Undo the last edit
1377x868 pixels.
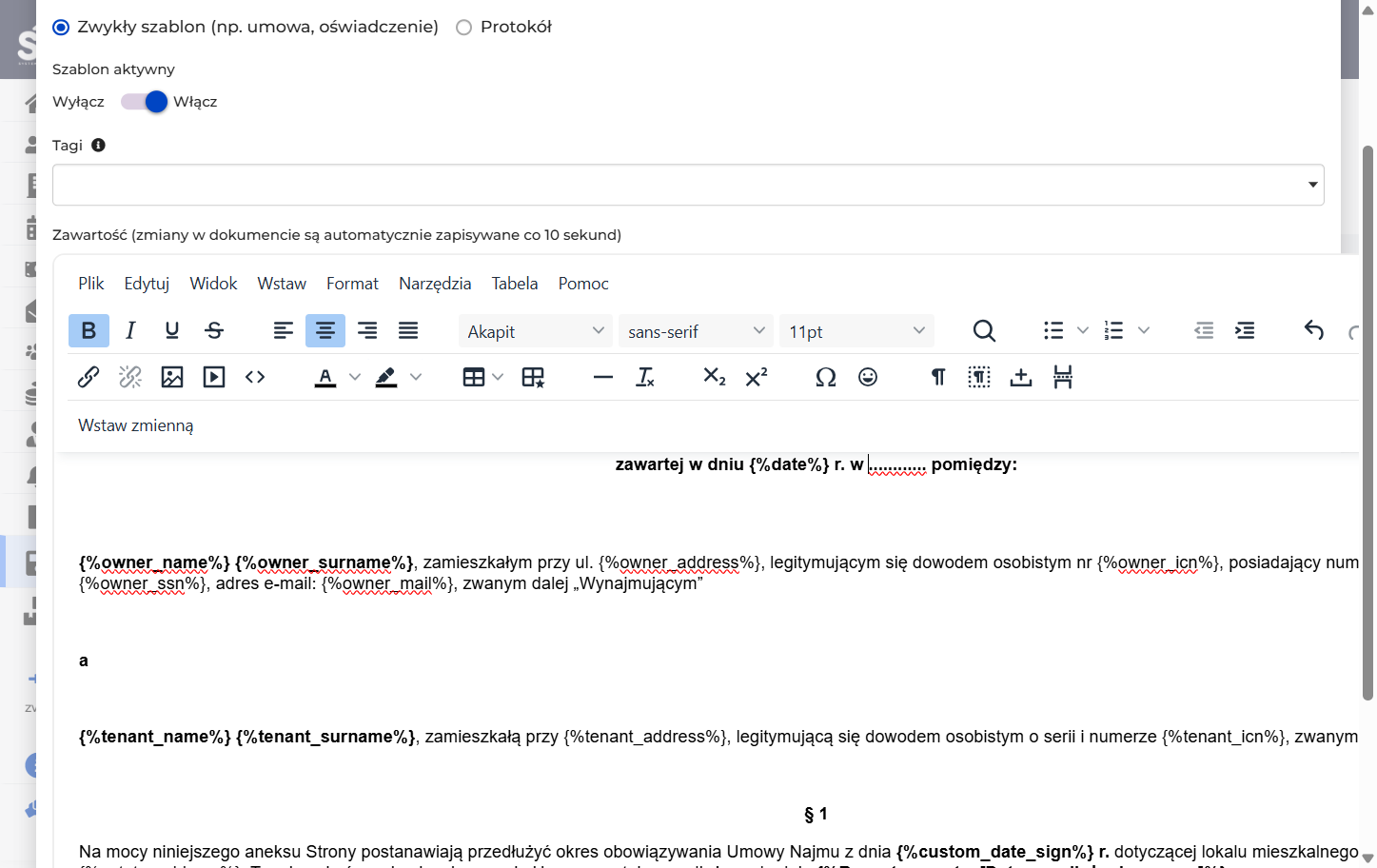point(1314,330)
